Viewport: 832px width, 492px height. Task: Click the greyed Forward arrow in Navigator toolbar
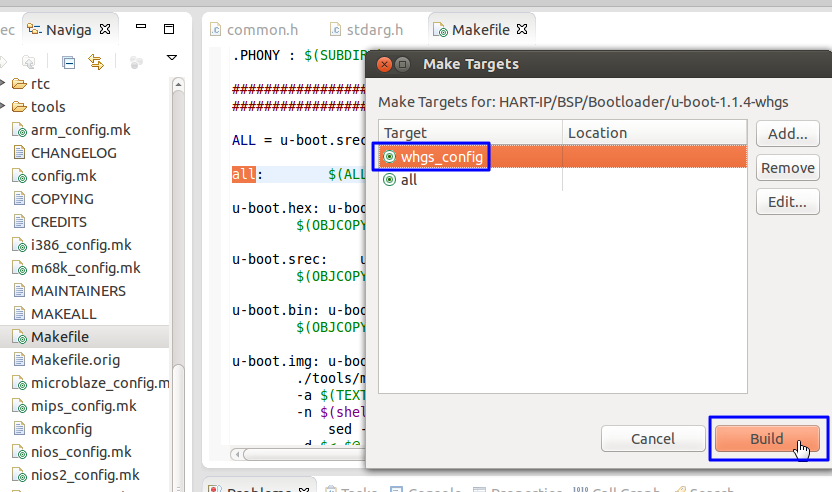coord(3,62)
